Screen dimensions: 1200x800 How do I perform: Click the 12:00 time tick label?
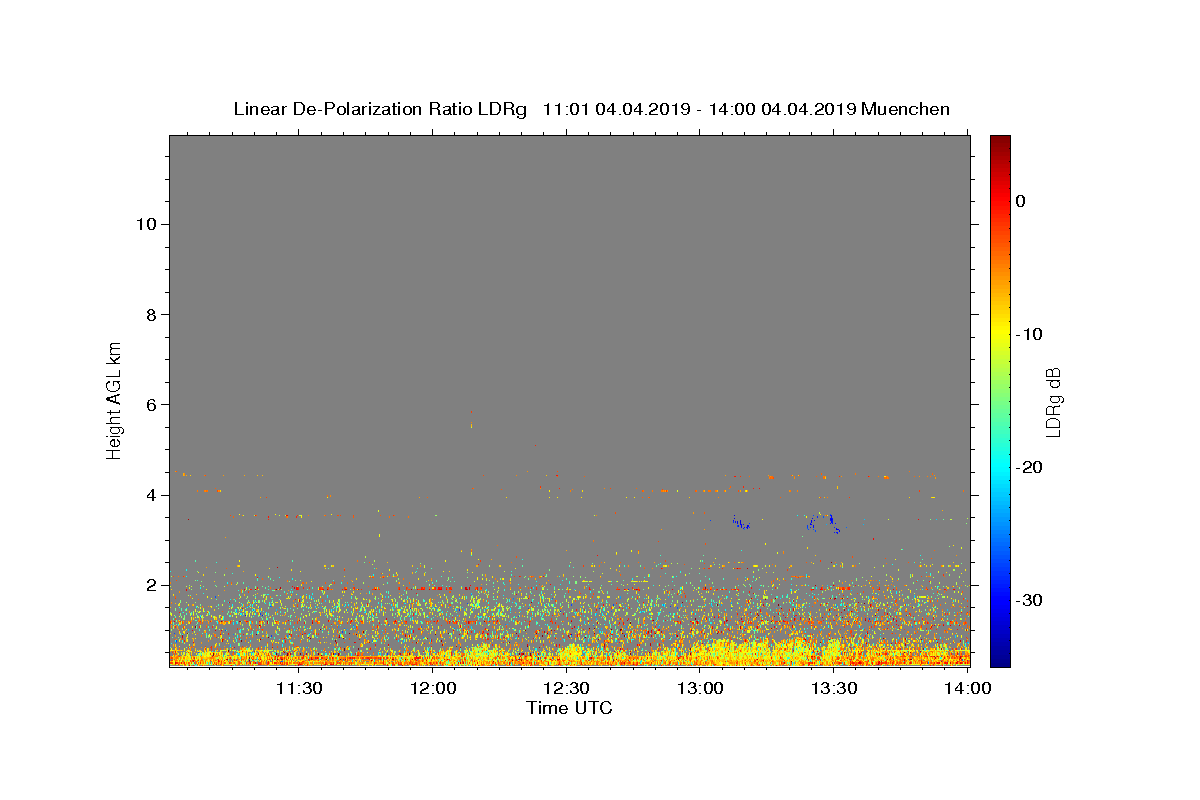433,688
